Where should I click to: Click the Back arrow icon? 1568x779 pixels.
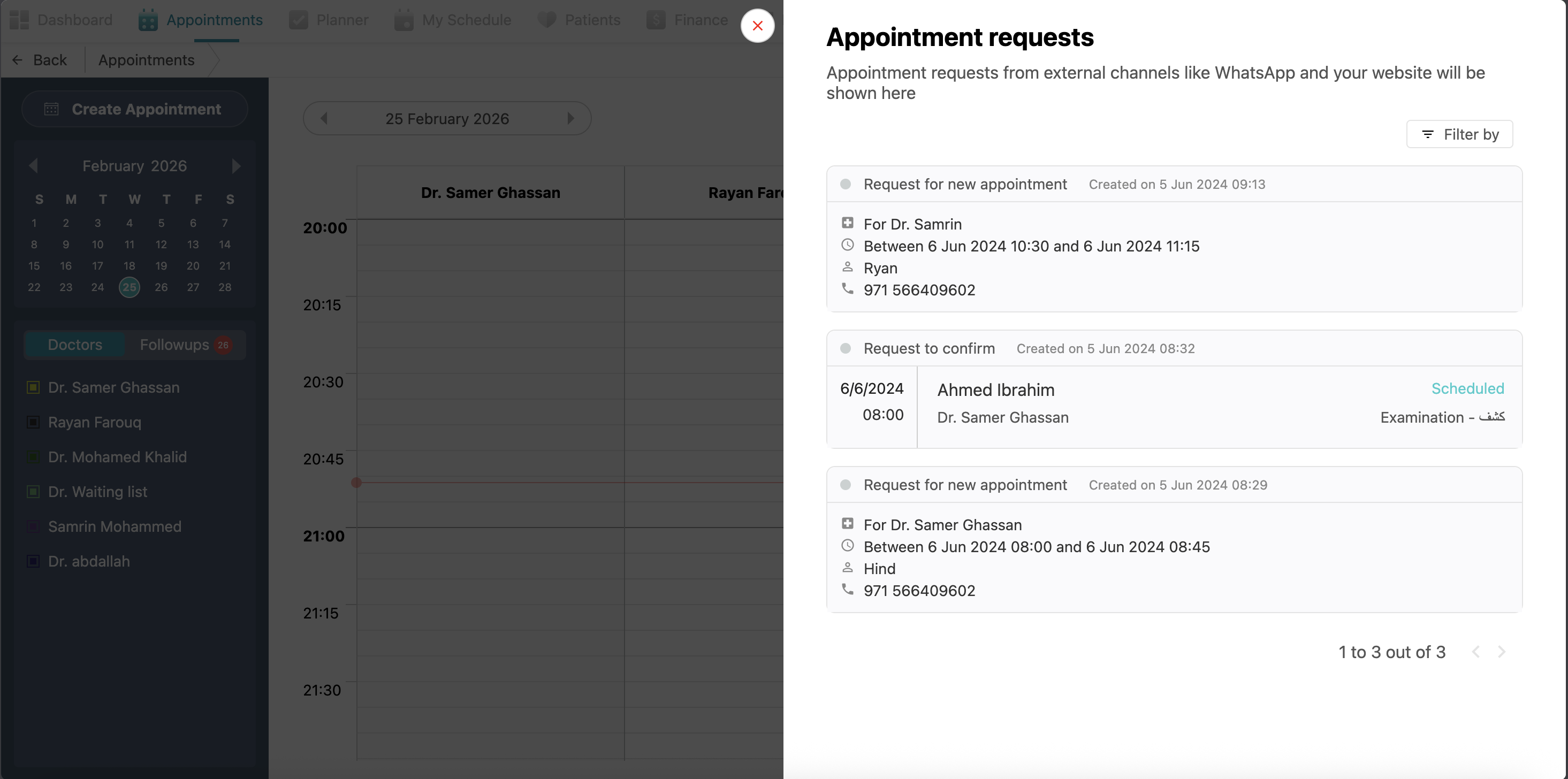click(17, 59)
